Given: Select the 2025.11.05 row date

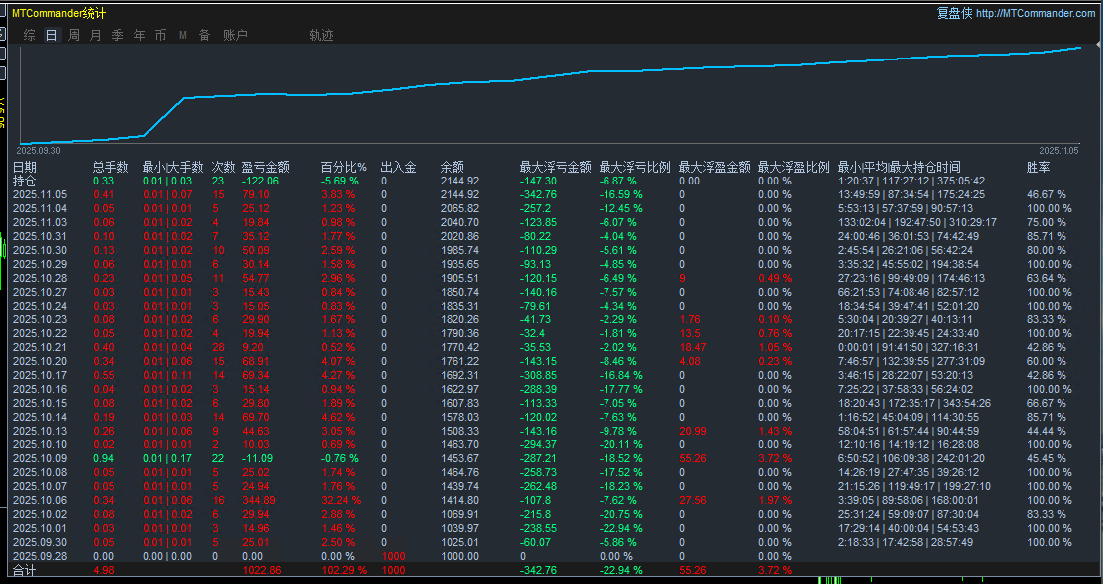Looking at the screenshot, I should (x=39, y=194).
